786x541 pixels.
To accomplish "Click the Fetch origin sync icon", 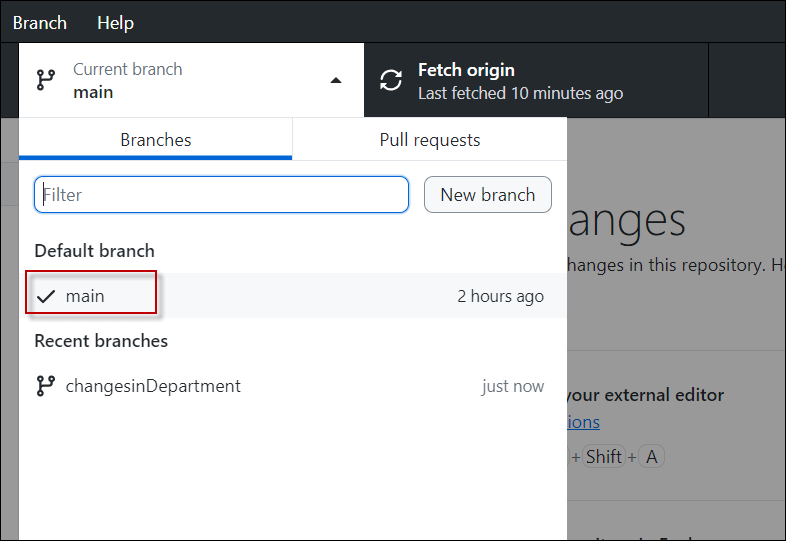I will [x=391, y=81].
